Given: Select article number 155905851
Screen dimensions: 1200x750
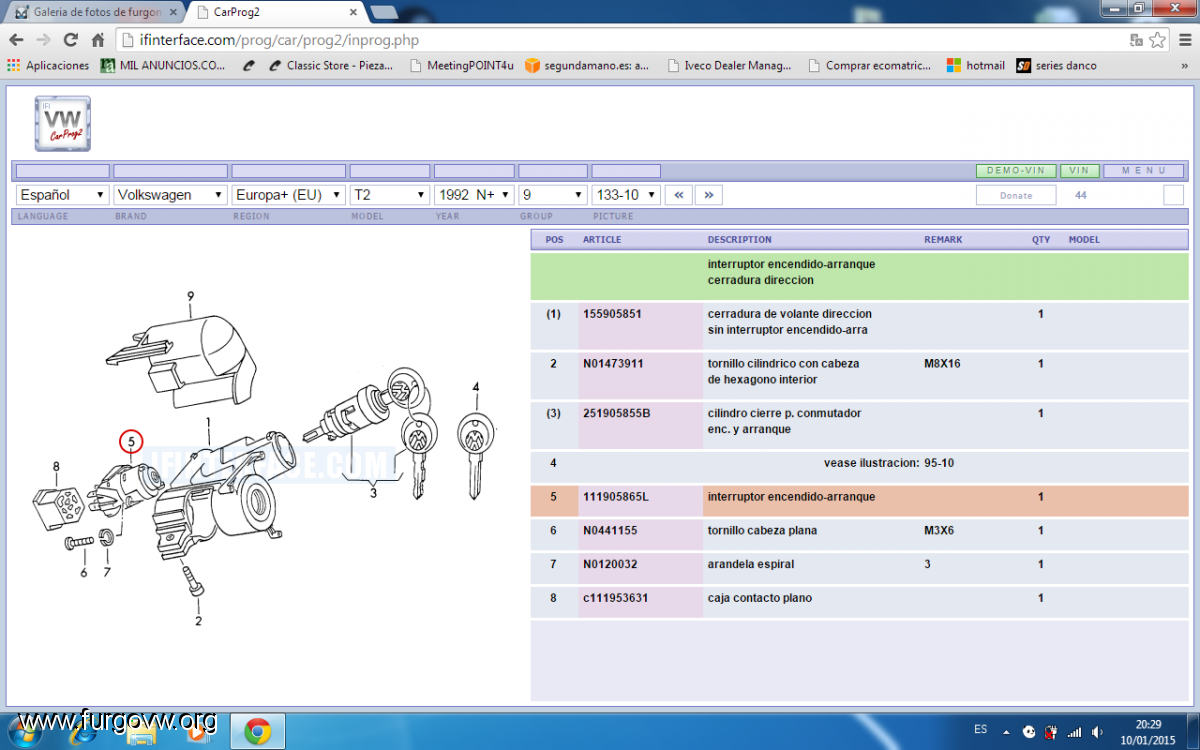Looking at the screenshot, I should pyautogui.click(x=612, y=314).
